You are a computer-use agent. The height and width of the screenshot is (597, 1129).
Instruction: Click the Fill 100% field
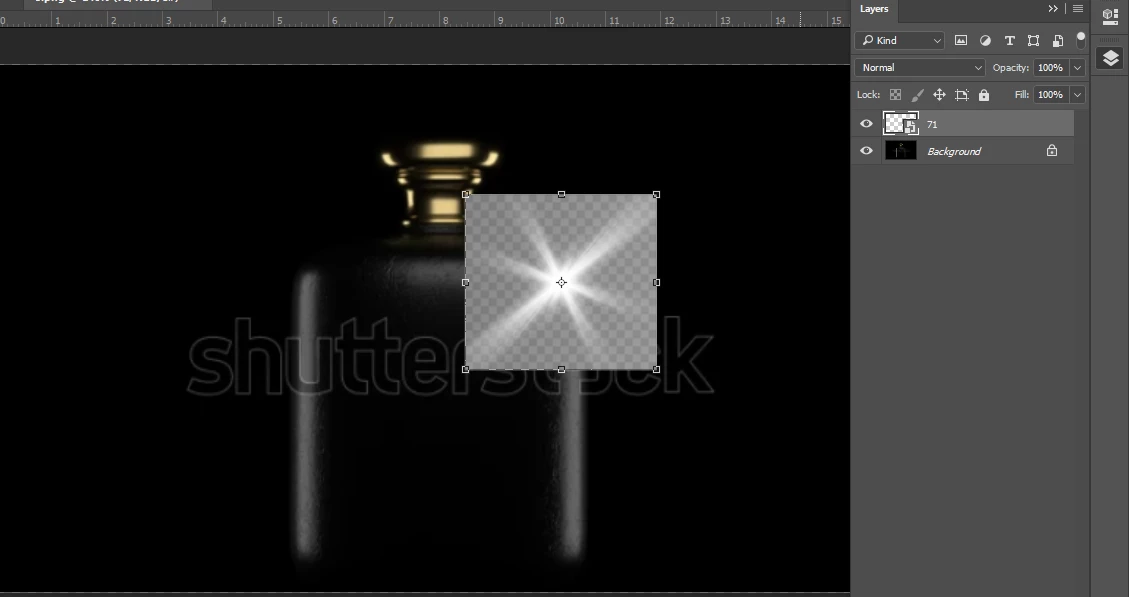tap(1051, 94)
